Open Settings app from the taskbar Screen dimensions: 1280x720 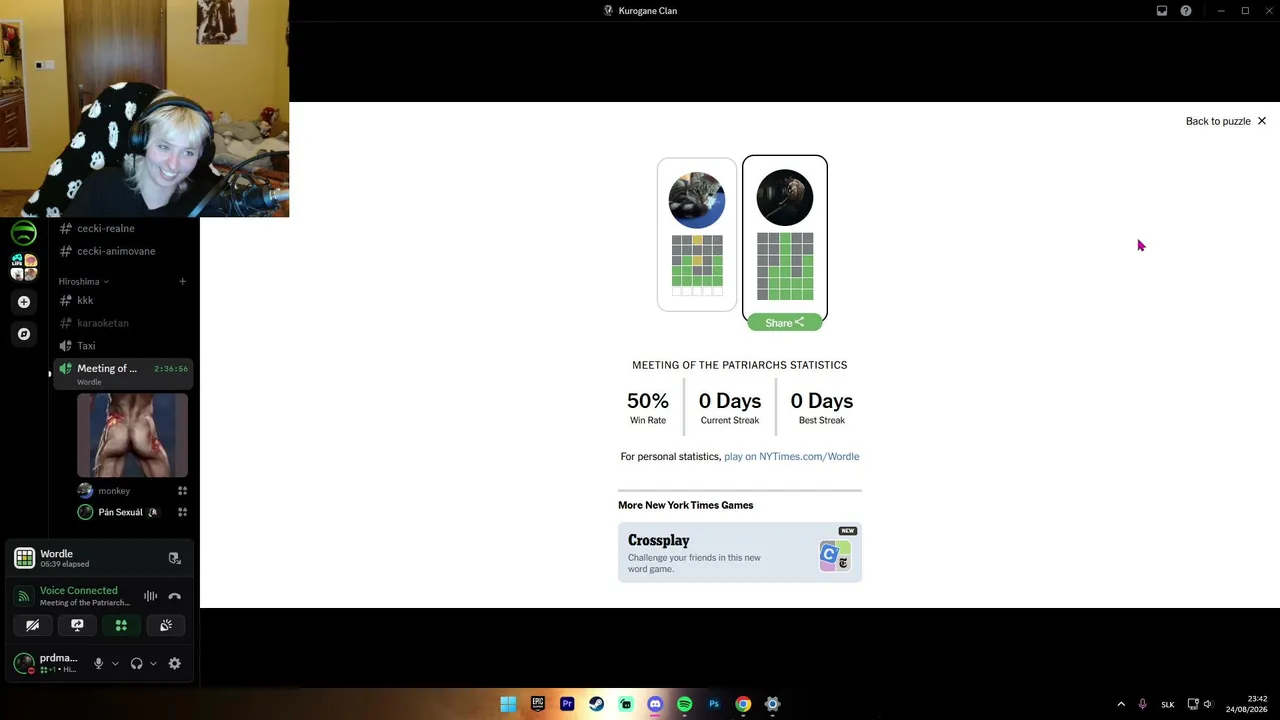click(x=772, y=704)
